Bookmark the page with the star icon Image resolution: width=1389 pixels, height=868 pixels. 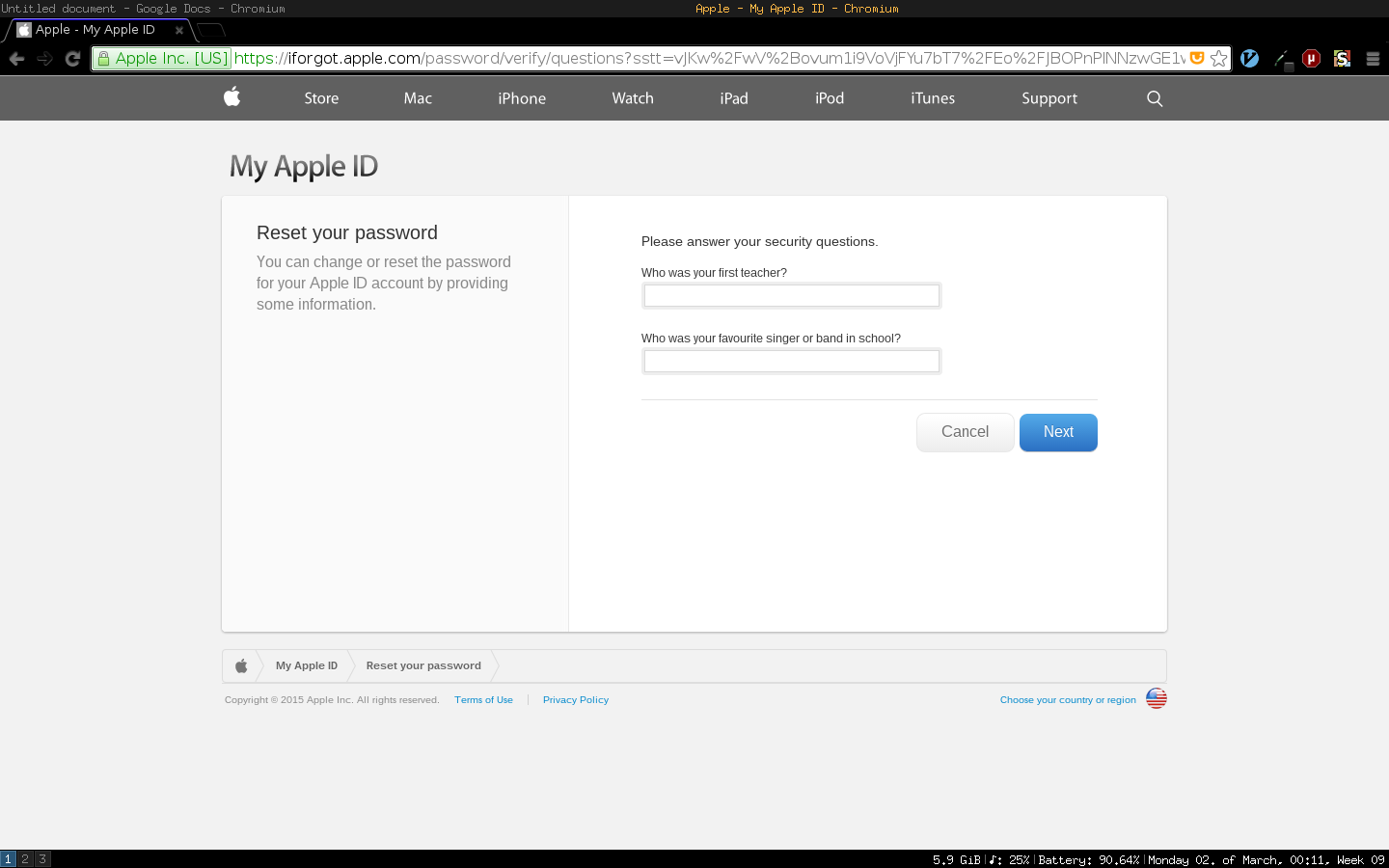click(x=1219, y=59)
